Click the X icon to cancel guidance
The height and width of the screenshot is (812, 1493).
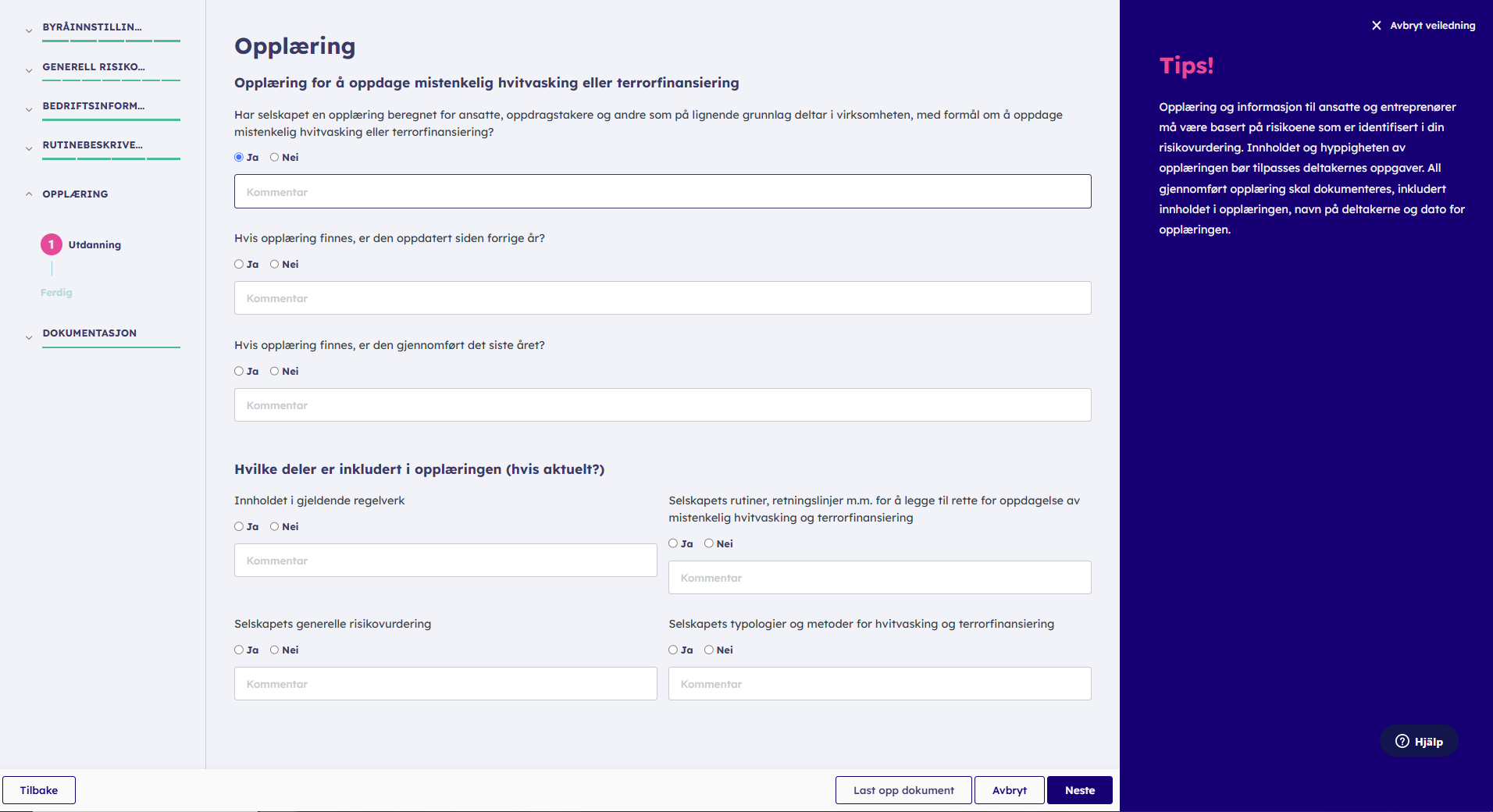1377,26
